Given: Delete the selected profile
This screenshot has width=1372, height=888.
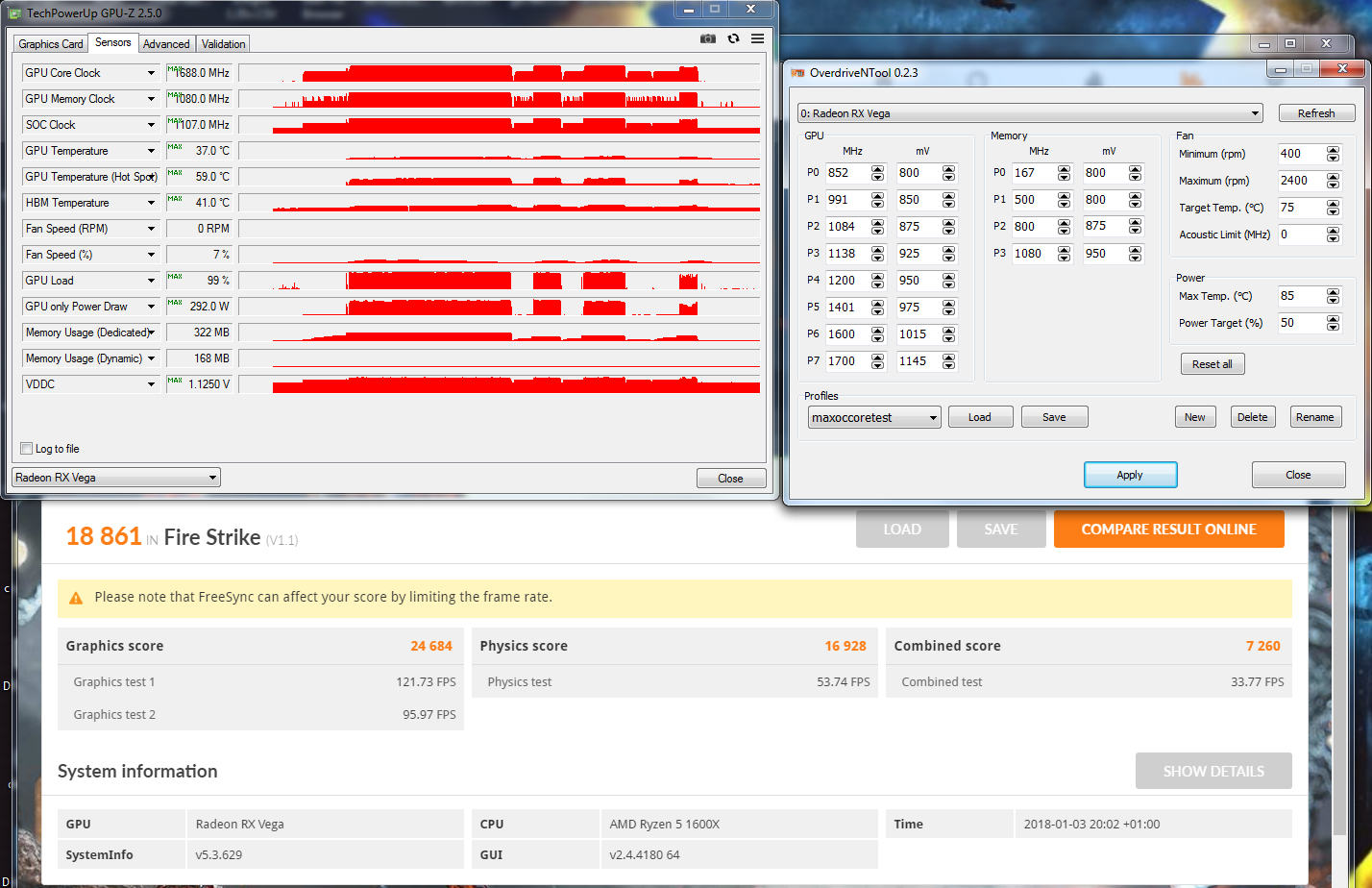Looking at the screenshot, I should 1253,417.
